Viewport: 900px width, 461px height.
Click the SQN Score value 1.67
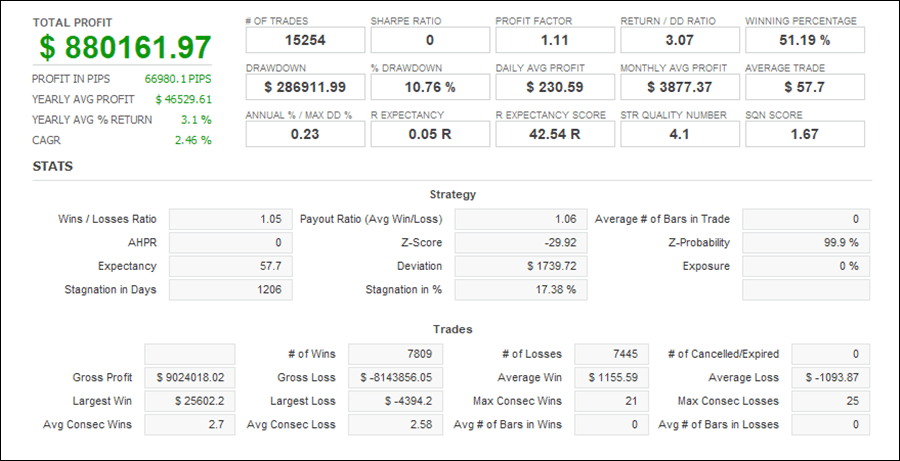805,134
